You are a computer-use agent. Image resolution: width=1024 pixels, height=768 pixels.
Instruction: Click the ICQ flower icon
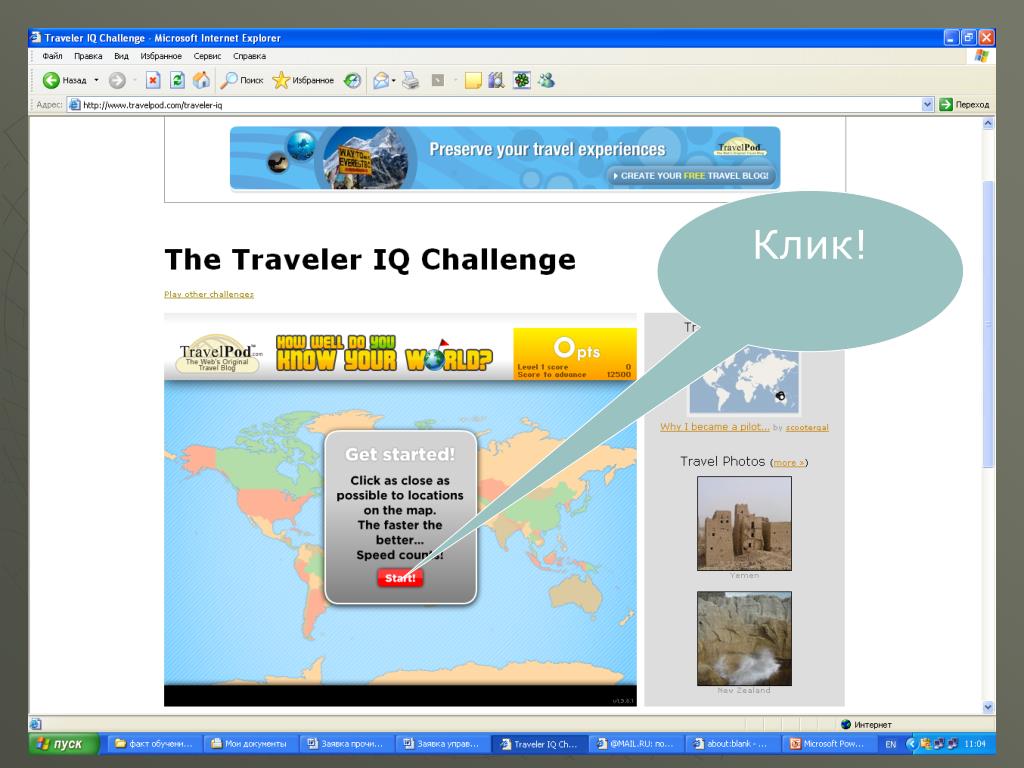(521, 80)
